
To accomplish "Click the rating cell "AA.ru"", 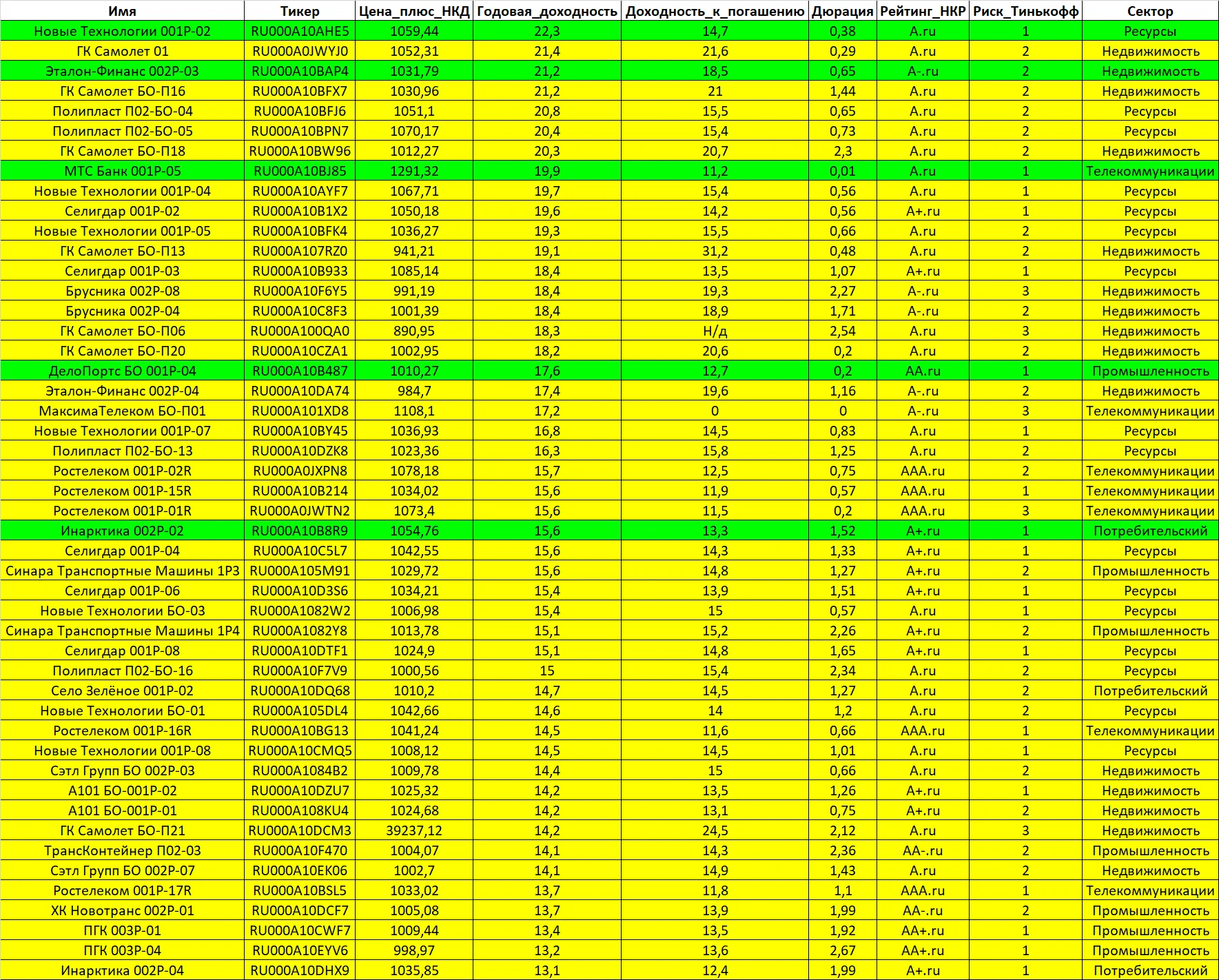I will 923,371.
